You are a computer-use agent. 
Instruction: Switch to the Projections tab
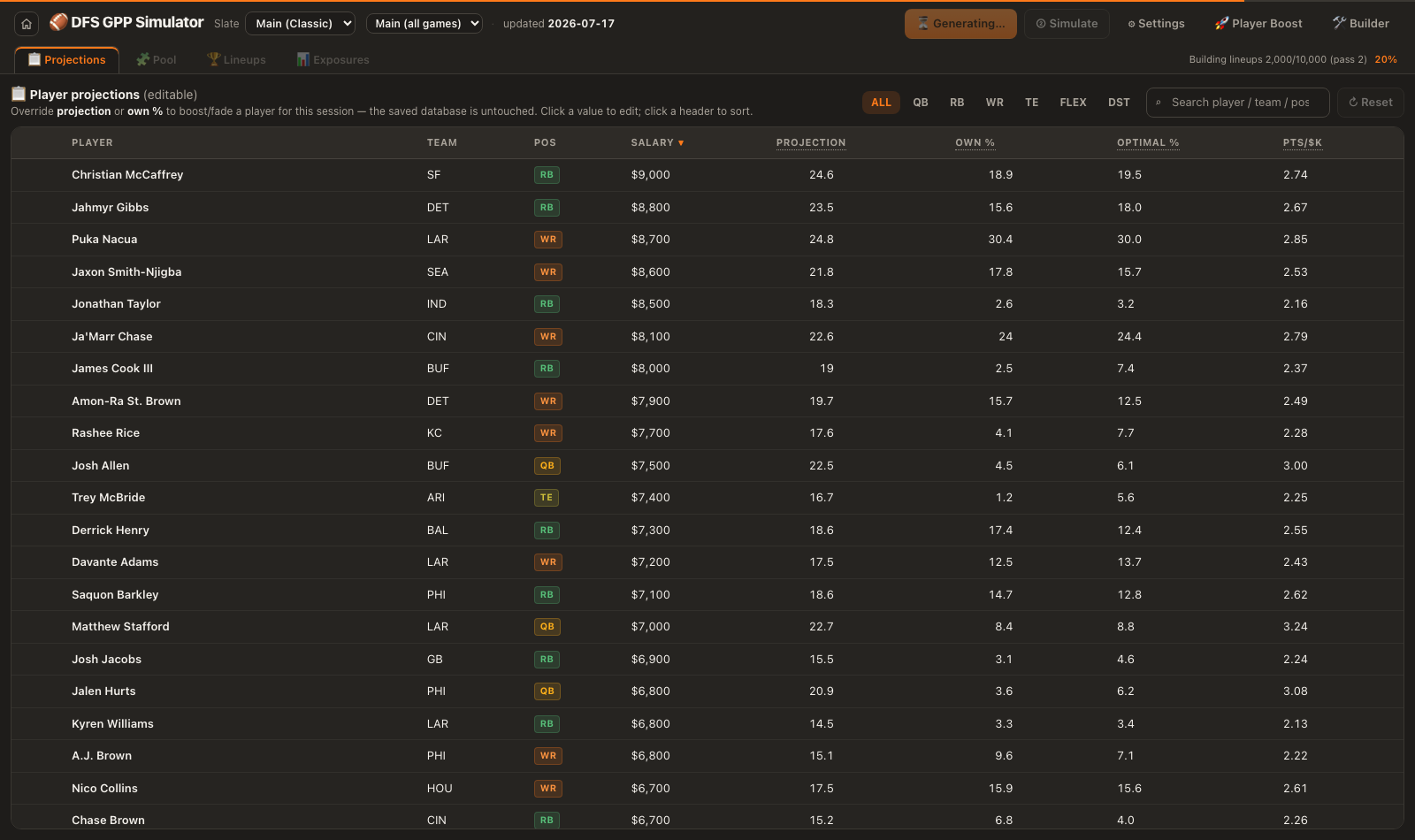(66, 59)
